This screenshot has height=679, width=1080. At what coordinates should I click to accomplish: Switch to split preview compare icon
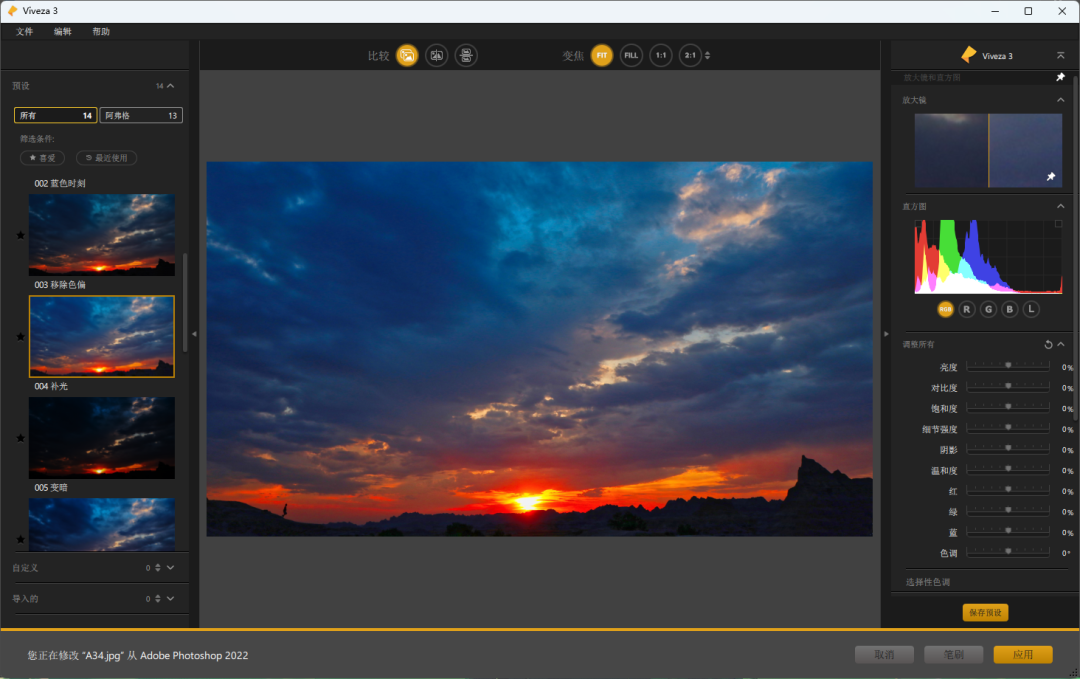[x=436, y=56]
